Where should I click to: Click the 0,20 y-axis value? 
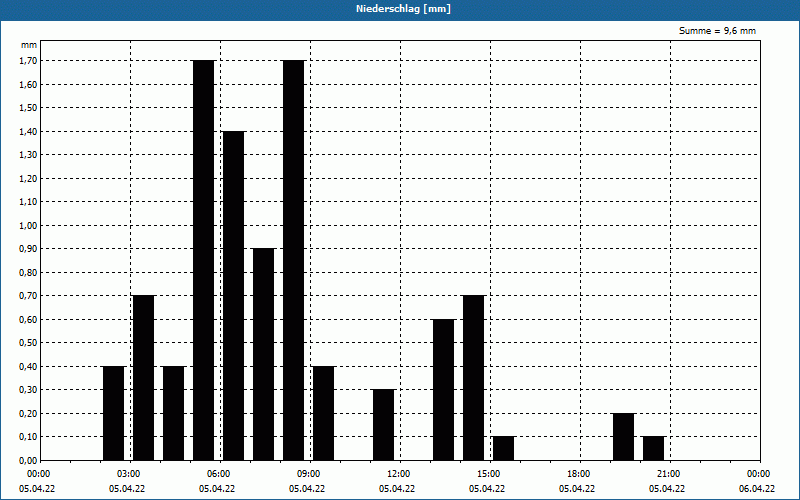28,413
